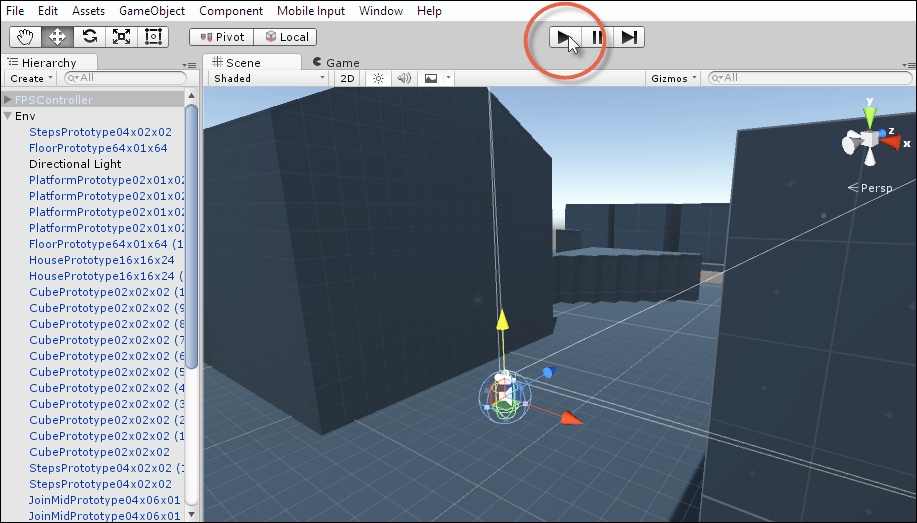The image size is (917, 523).
Task: Click the Hierarchy vertical scrollbar thumb
Action: coord(191,236)
